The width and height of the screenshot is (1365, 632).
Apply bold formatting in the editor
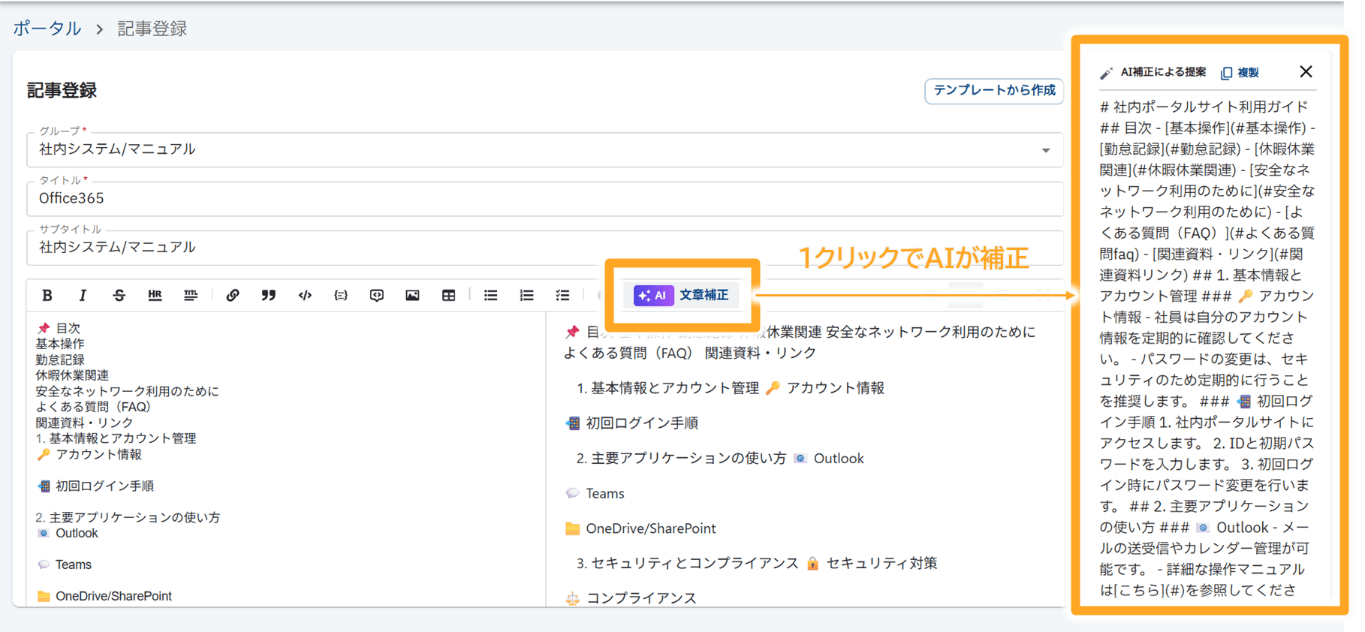[x=46, y=294]
